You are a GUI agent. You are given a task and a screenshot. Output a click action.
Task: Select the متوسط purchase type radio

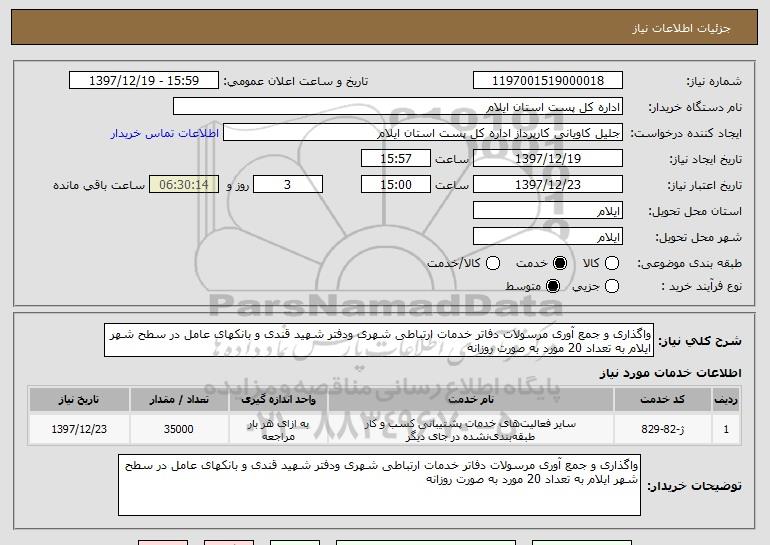(x=552, y=286)
